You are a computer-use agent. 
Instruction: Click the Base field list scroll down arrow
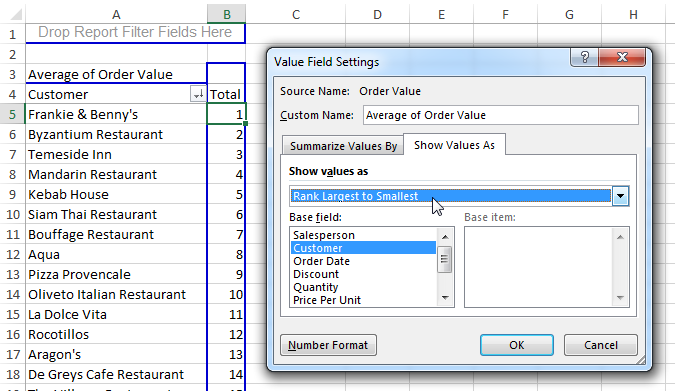point(445,298)
